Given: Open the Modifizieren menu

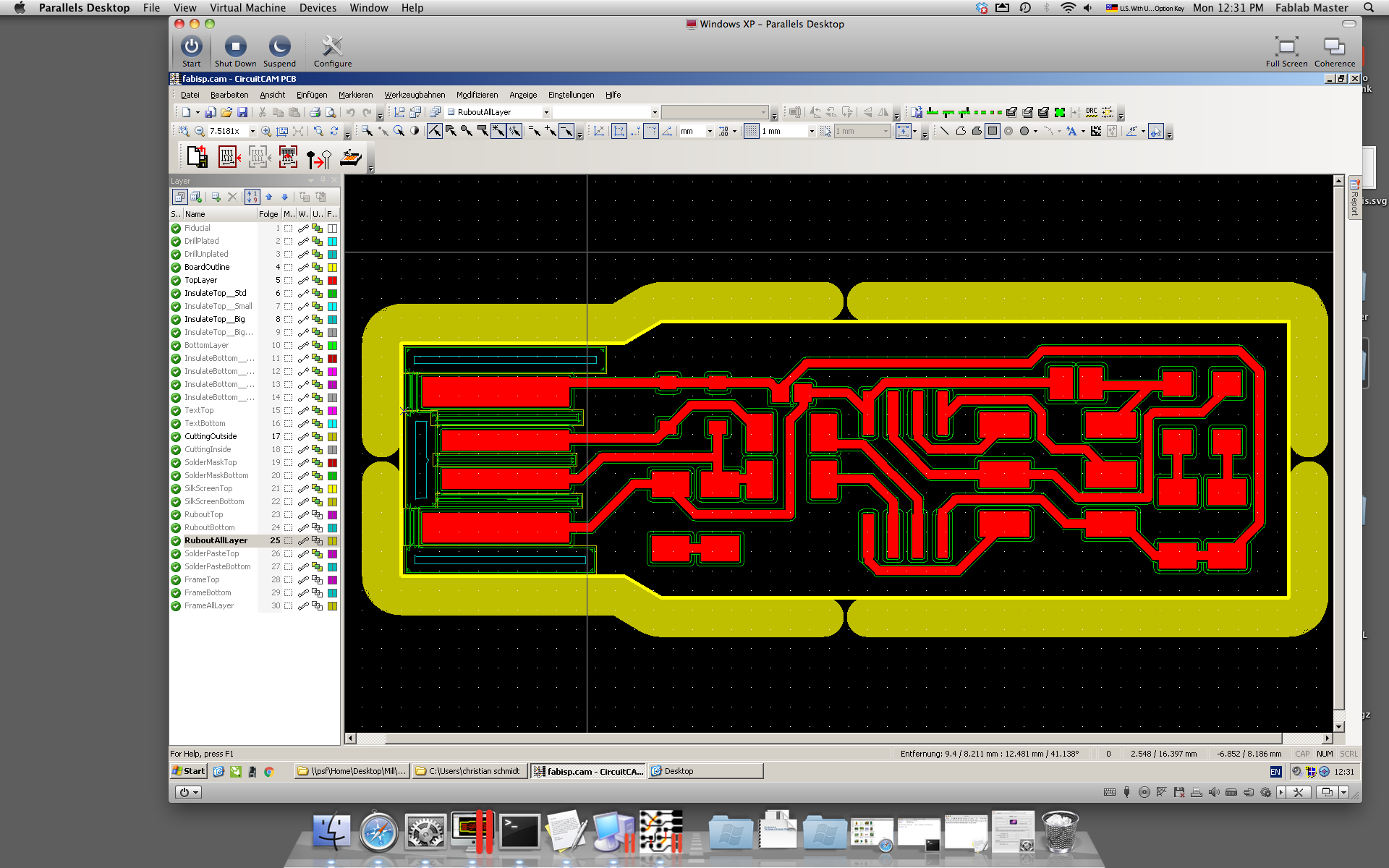Looking at the screenshot, I should tap(477, 95).
